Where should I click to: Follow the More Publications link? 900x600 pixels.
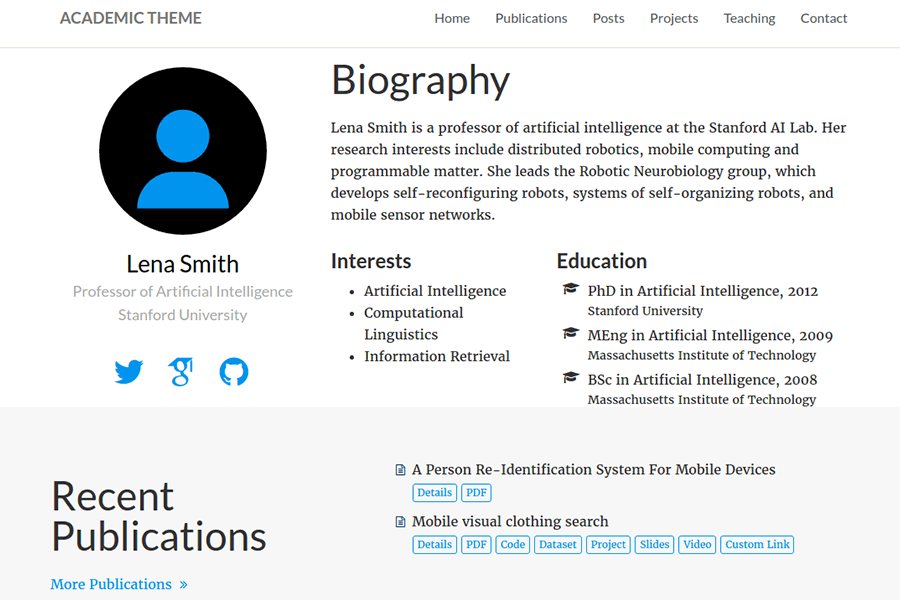(x=119, y=584)
